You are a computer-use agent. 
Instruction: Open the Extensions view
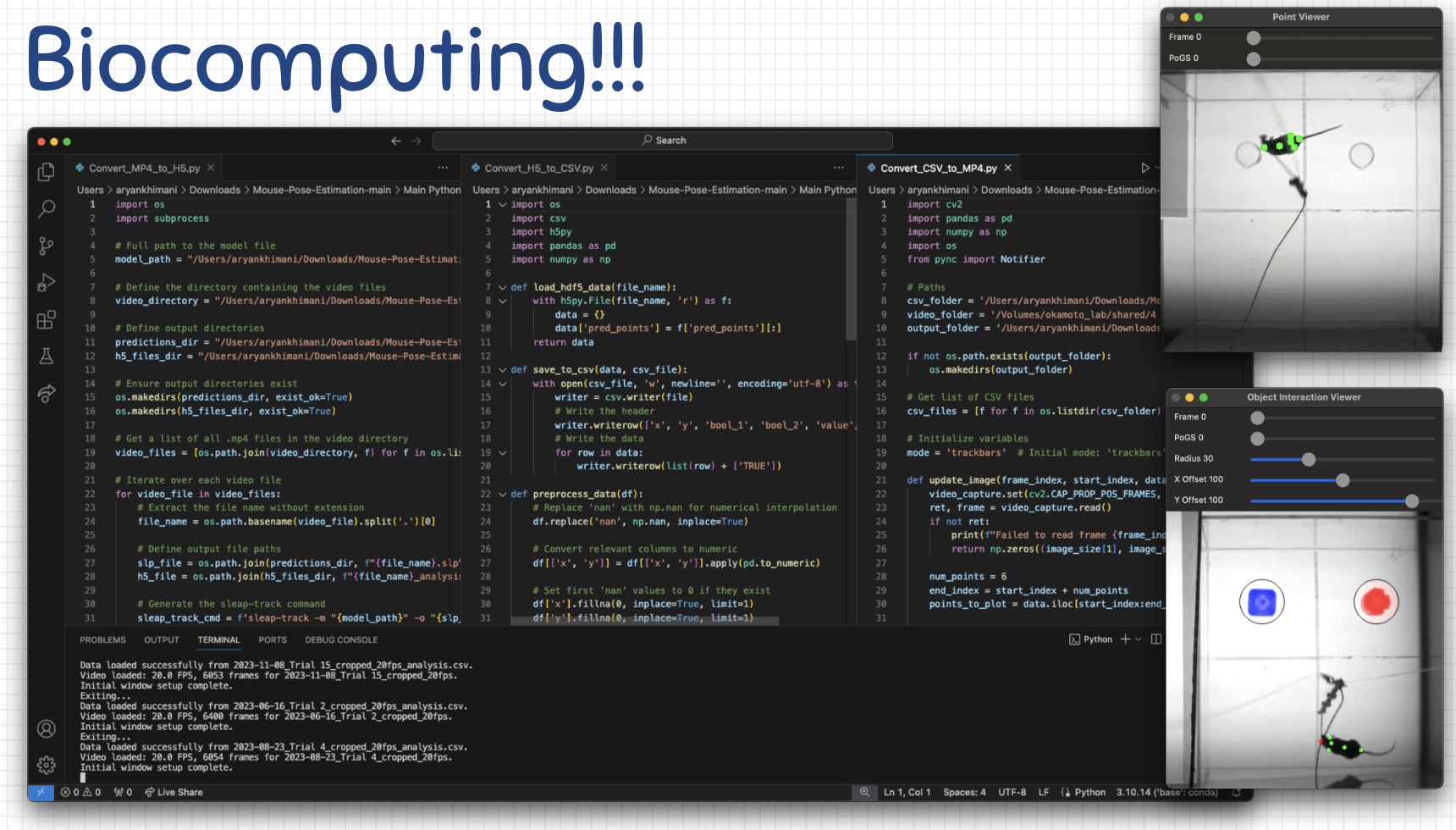pyautogui.click(x=47, y=319)
